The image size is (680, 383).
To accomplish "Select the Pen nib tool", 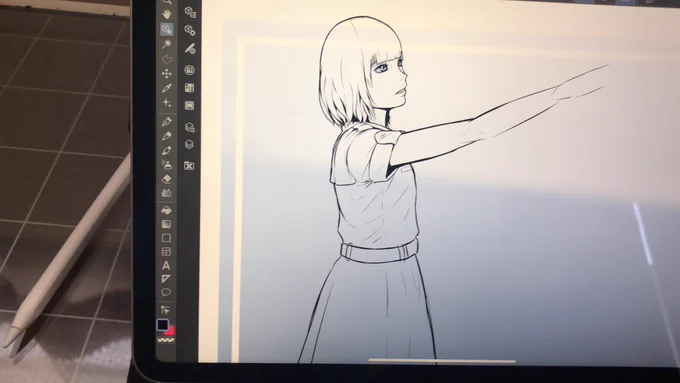I will [167, 121].
